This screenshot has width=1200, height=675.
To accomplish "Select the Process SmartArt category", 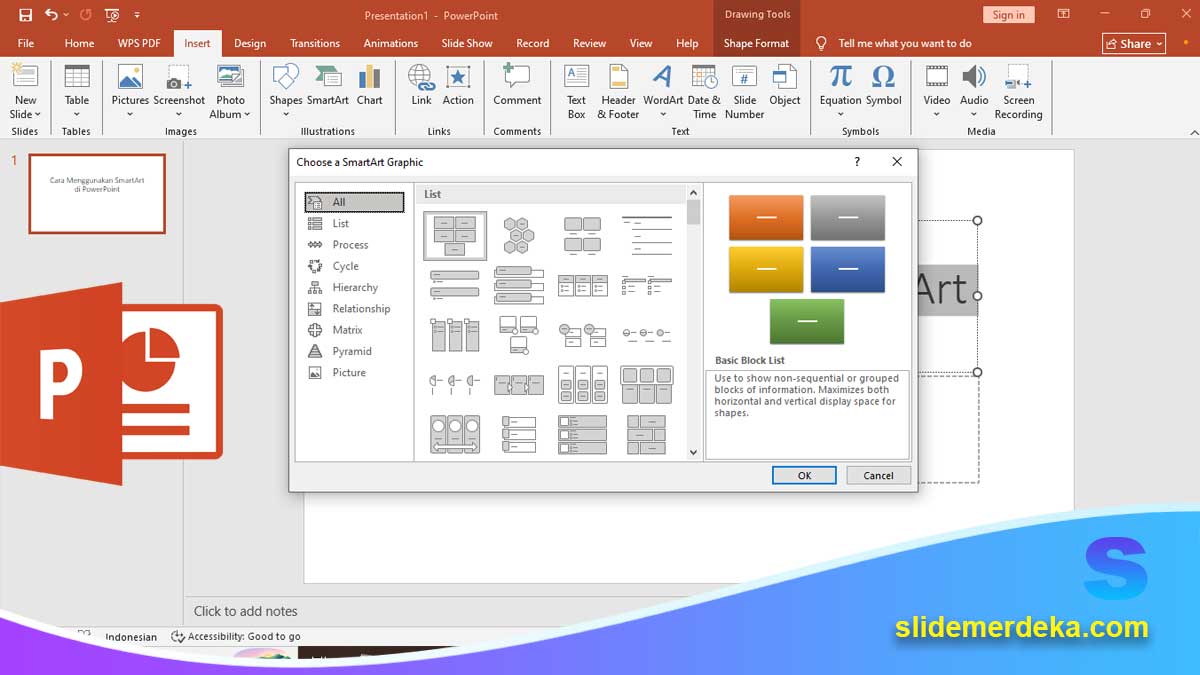I will [x=354, y=245].
